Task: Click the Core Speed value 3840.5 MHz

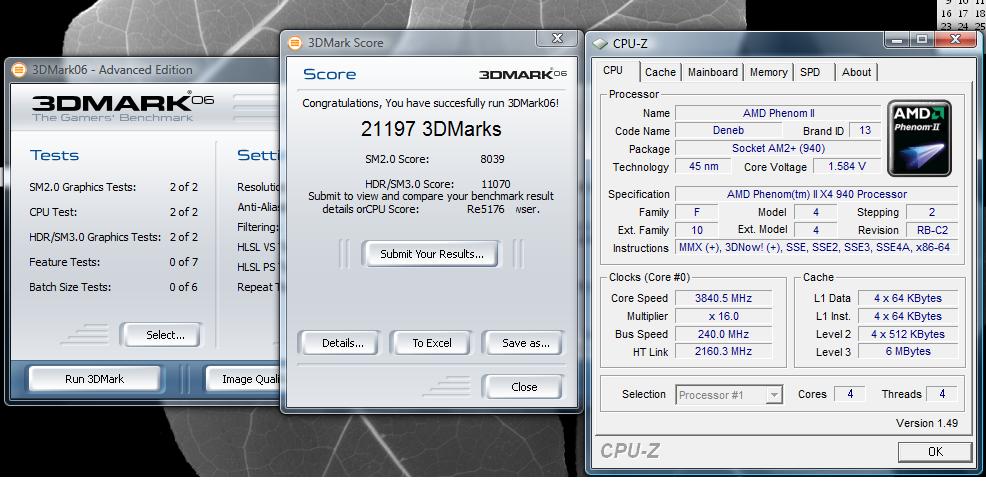Action: [723, 298]
